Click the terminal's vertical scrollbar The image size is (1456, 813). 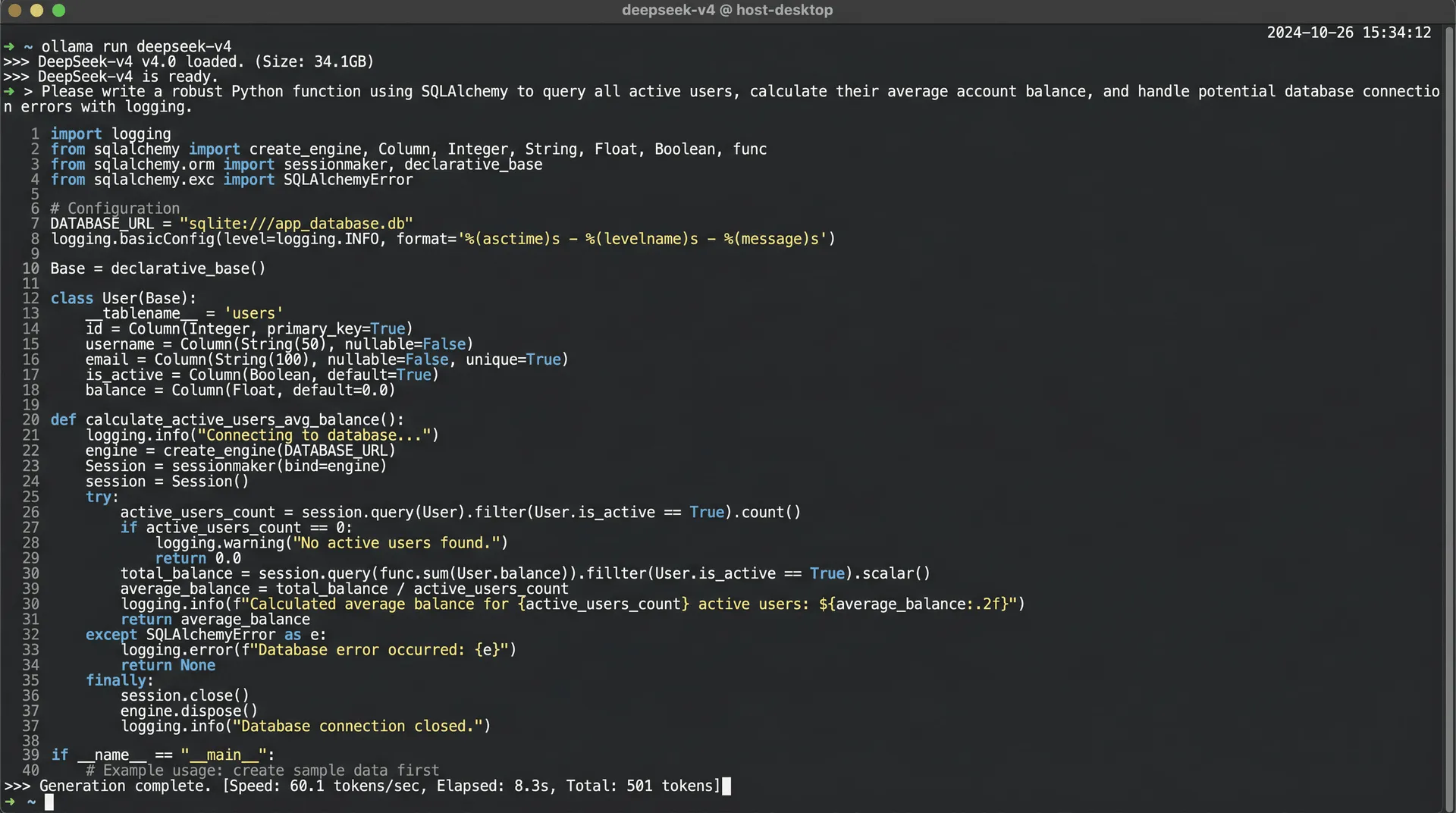1448,417
